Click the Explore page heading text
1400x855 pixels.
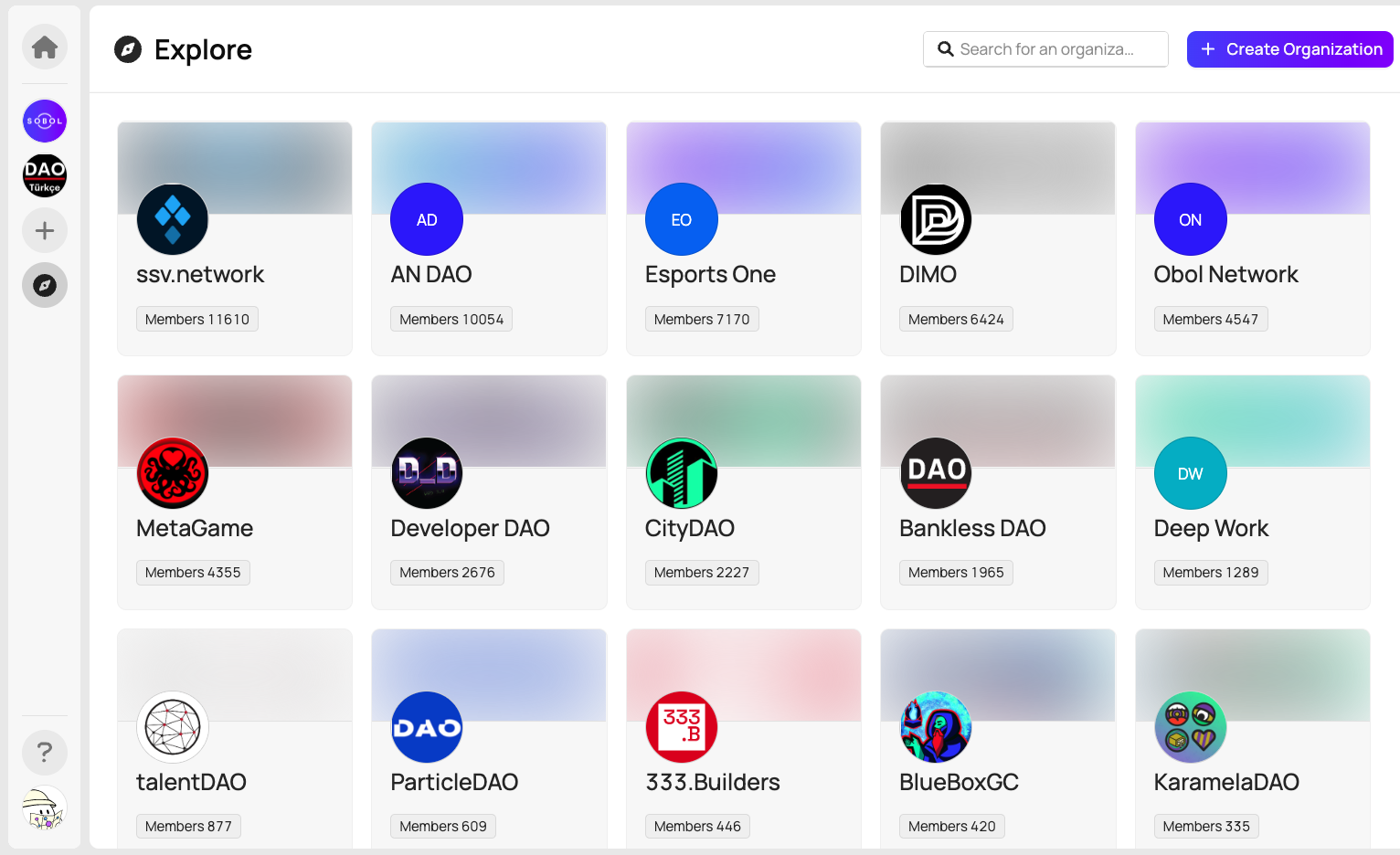203,49
